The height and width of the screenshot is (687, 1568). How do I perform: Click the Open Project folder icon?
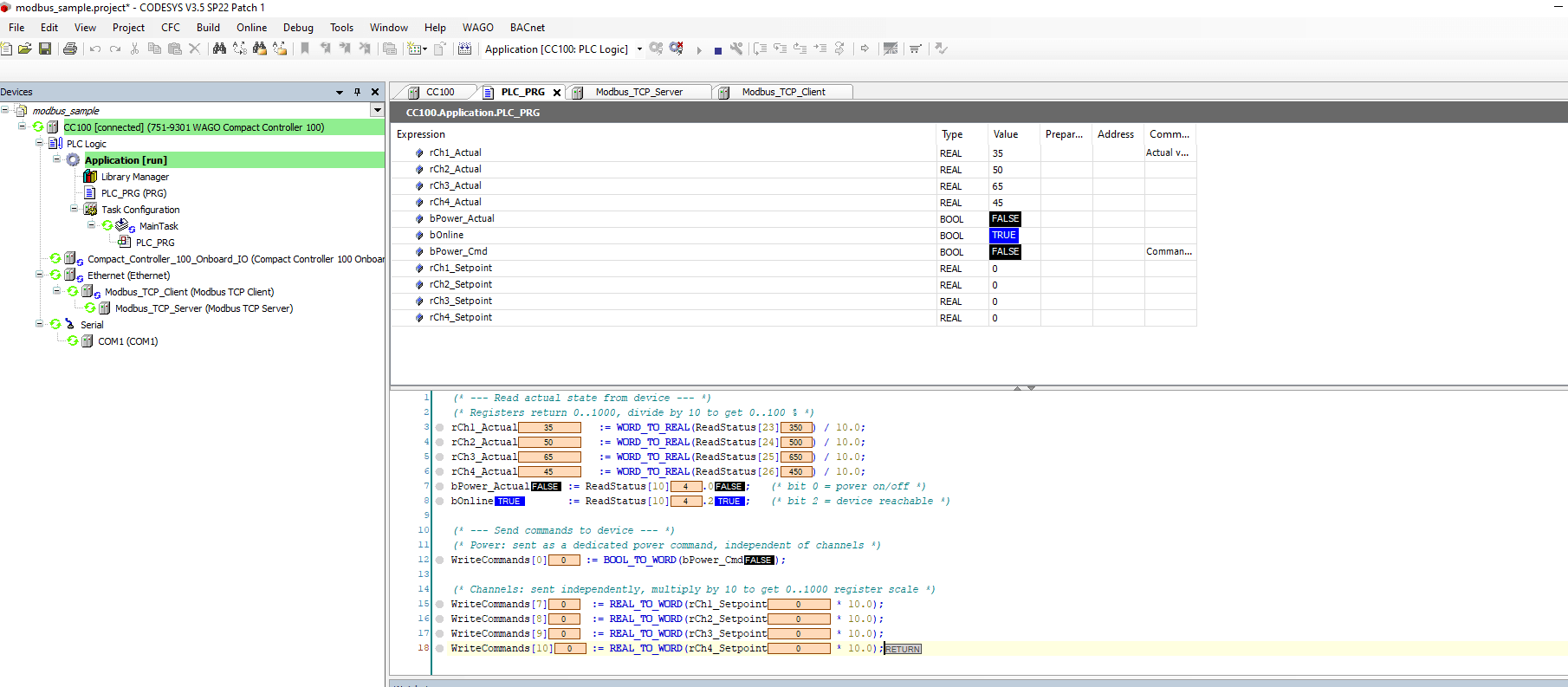[25, 49]
